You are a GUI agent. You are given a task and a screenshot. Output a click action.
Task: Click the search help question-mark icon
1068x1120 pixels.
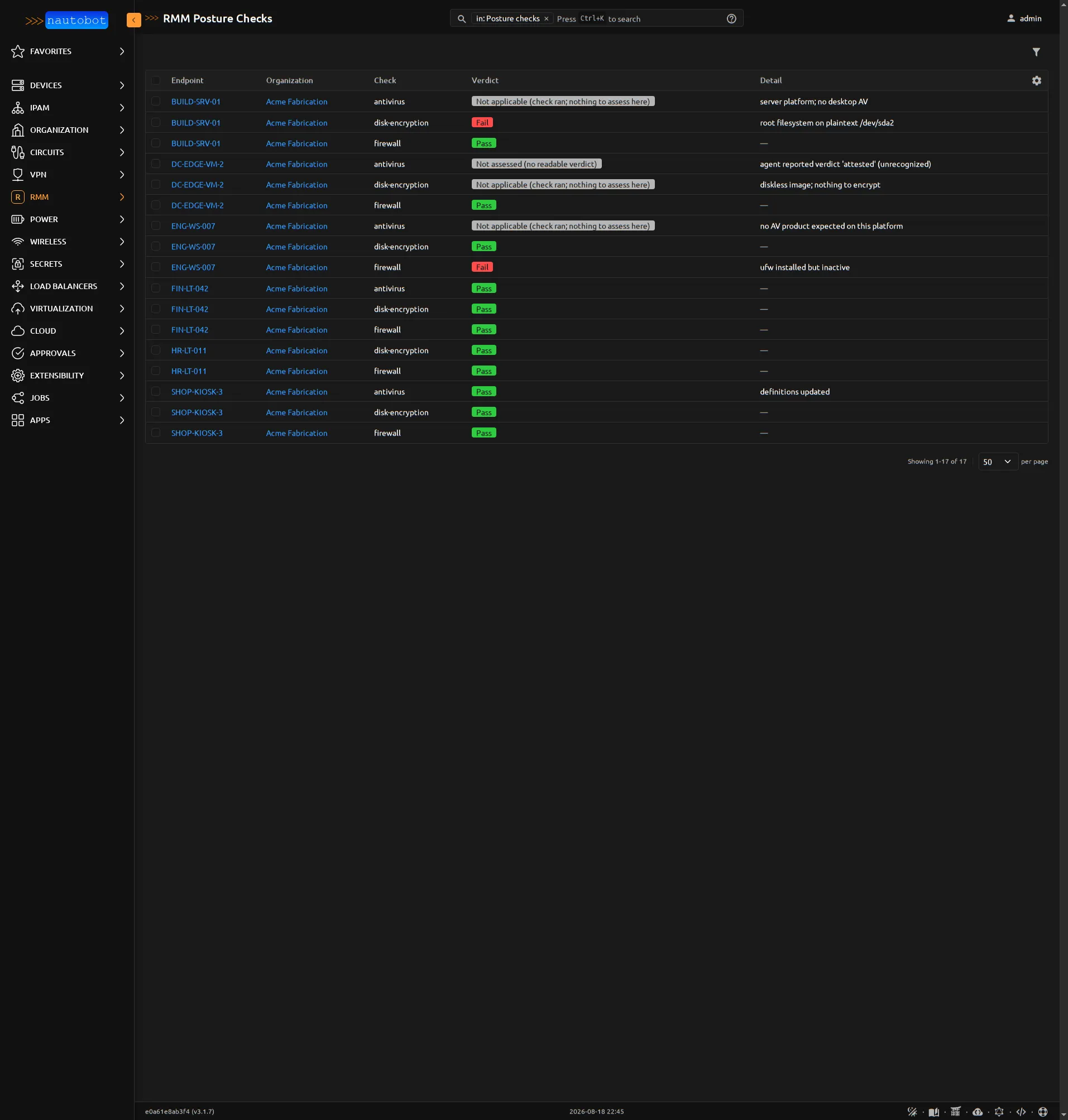[731, 19]
